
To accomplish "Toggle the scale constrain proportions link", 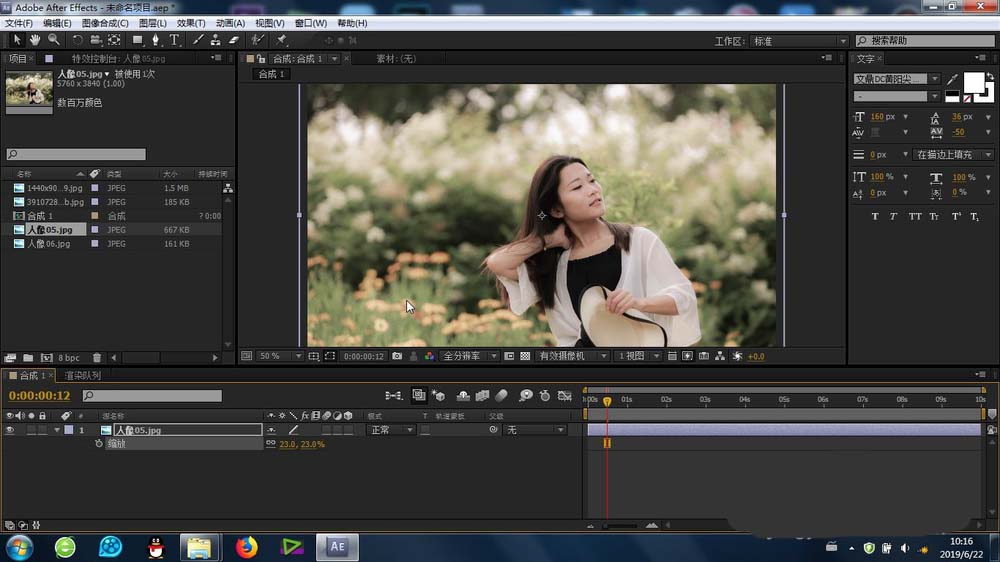I will [270, 443].
